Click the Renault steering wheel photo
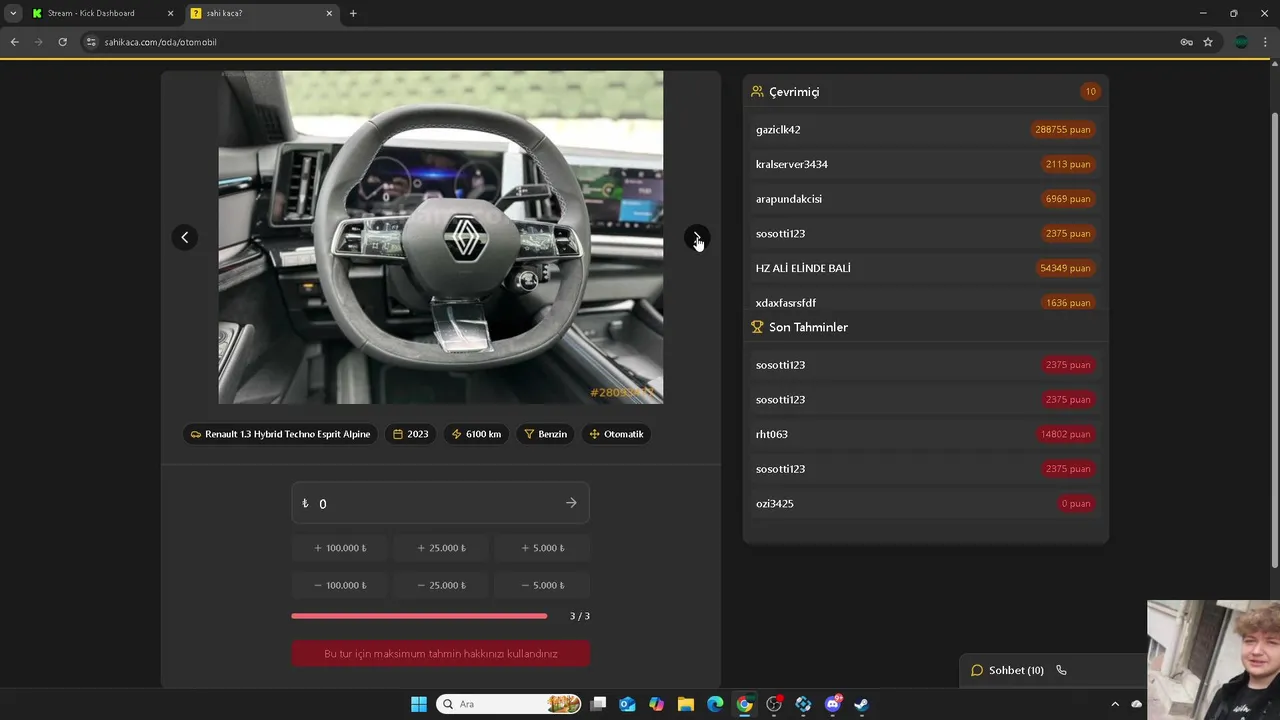The width and height of the screenshot is (1280, 720). [441, 237]
